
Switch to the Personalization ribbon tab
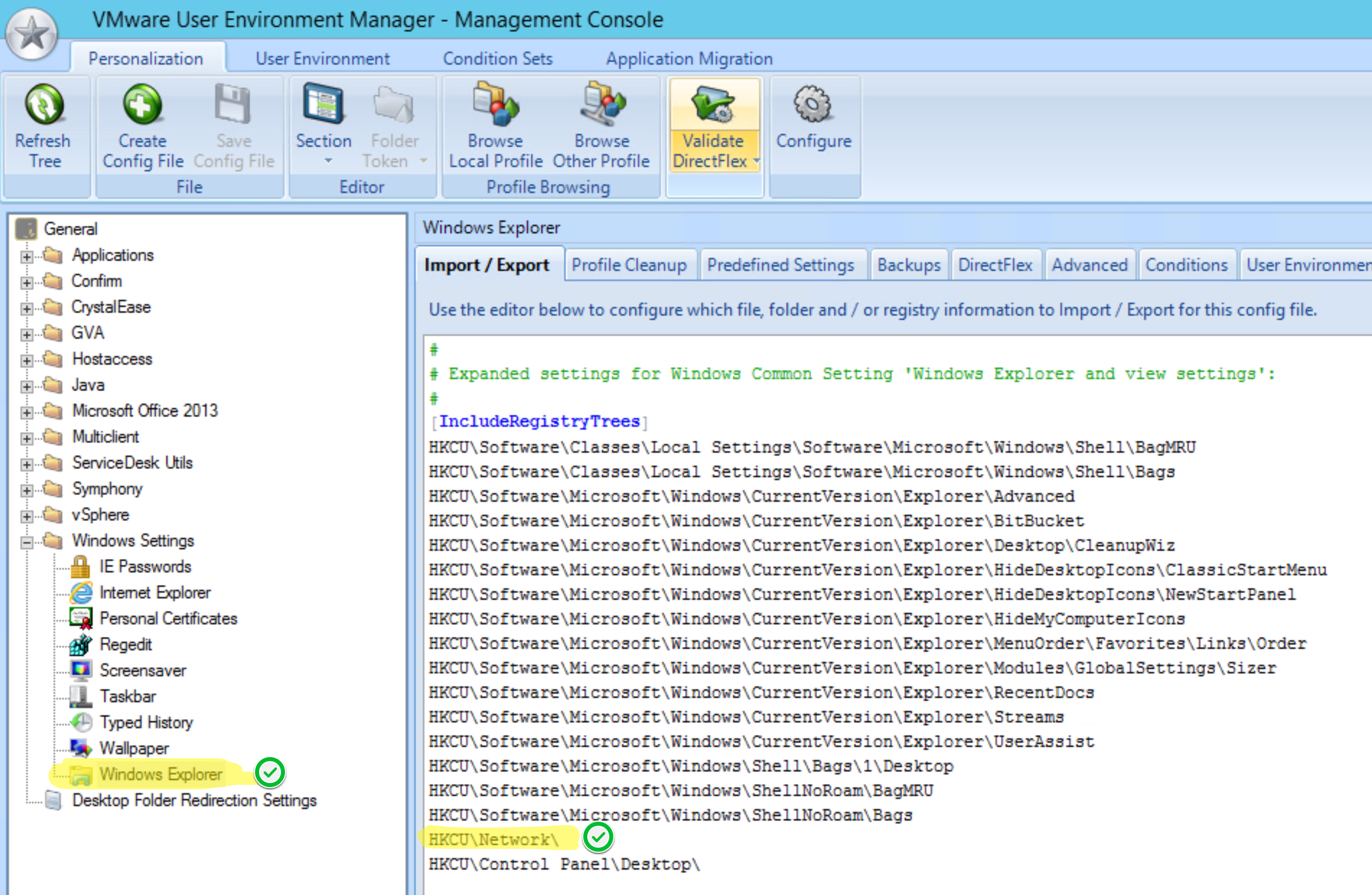(146, 59)
